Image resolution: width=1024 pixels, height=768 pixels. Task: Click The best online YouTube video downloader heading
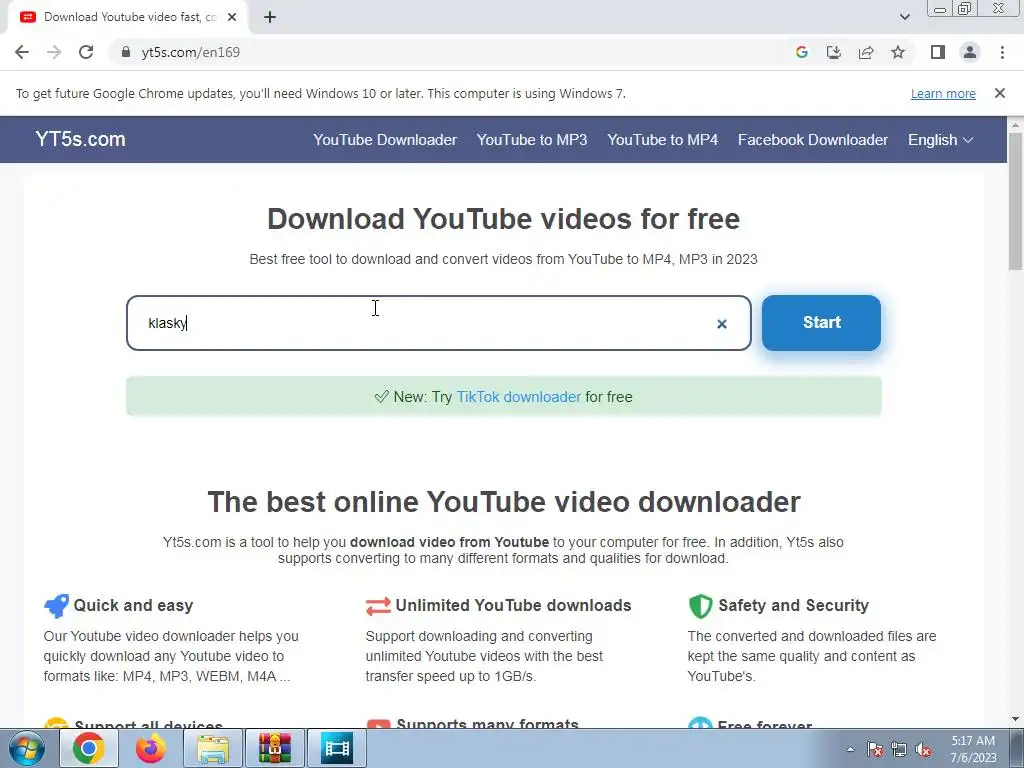[504, 502]
